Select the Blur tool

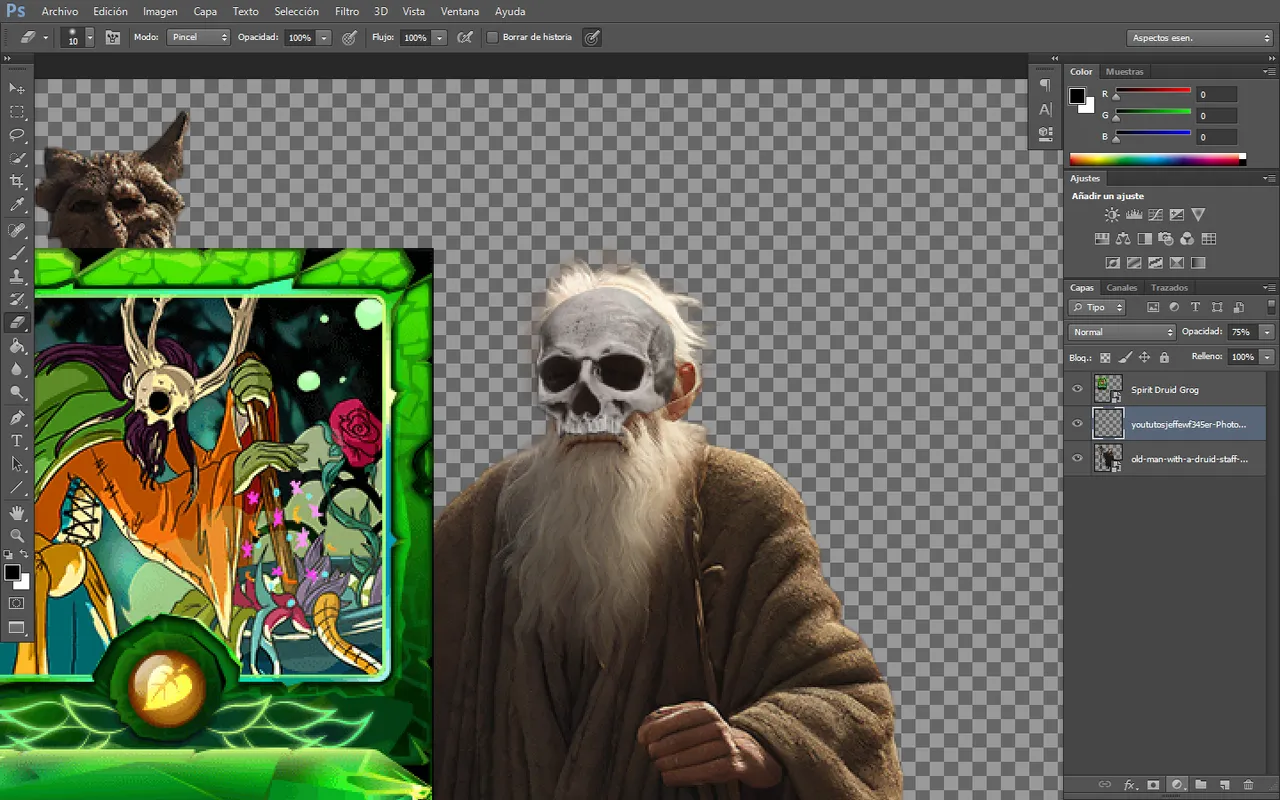(17, 369)
